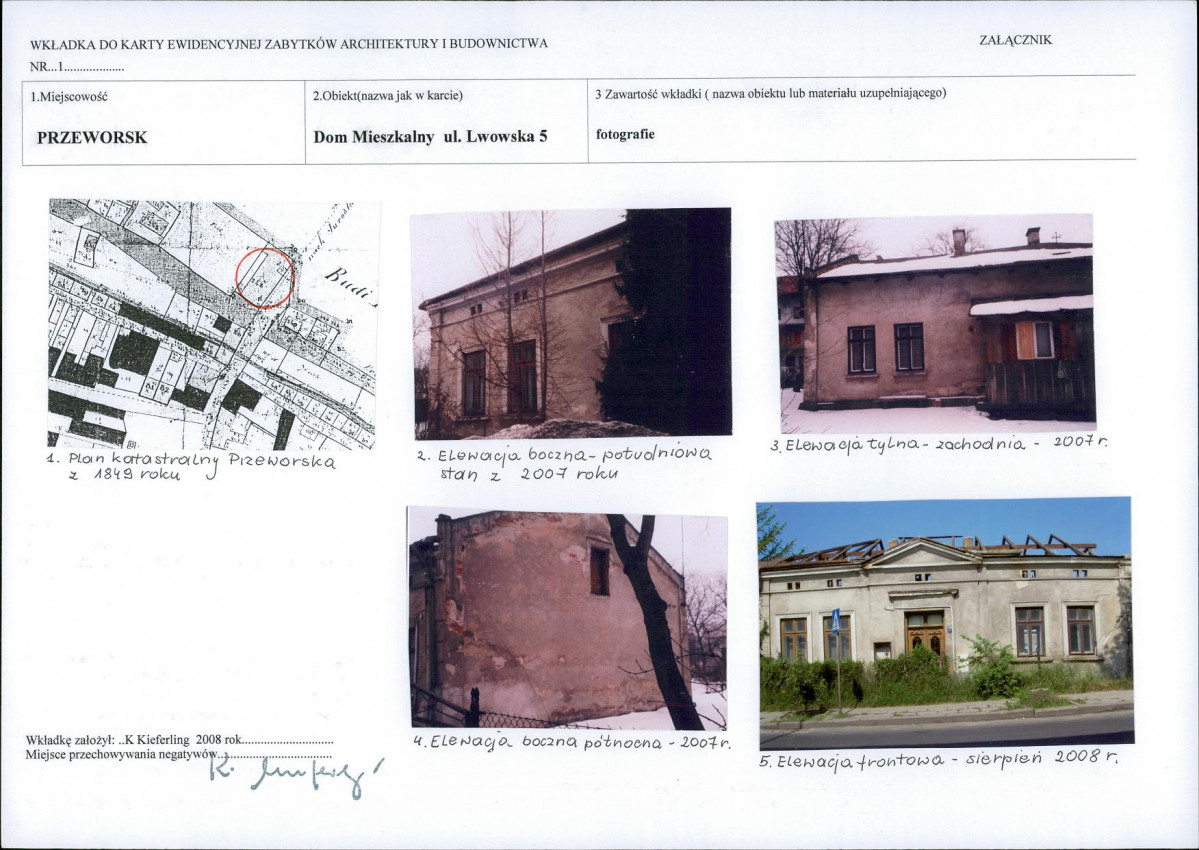Screen dimensions: 1199x850
Task: Click 'Dom Mieszkalny ul. Lwowska 5'
Action: click(431, 137)
